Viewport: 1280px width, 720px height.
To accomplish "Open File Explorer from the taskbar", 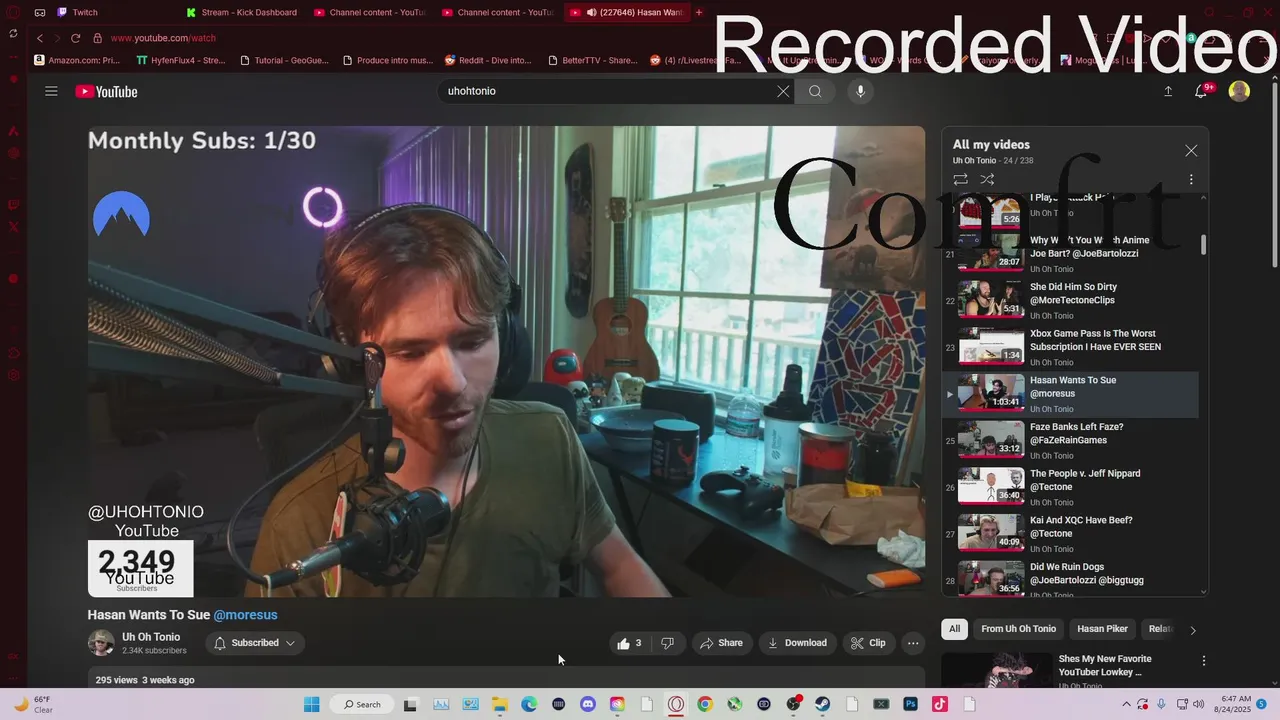I will coord(500,704).
